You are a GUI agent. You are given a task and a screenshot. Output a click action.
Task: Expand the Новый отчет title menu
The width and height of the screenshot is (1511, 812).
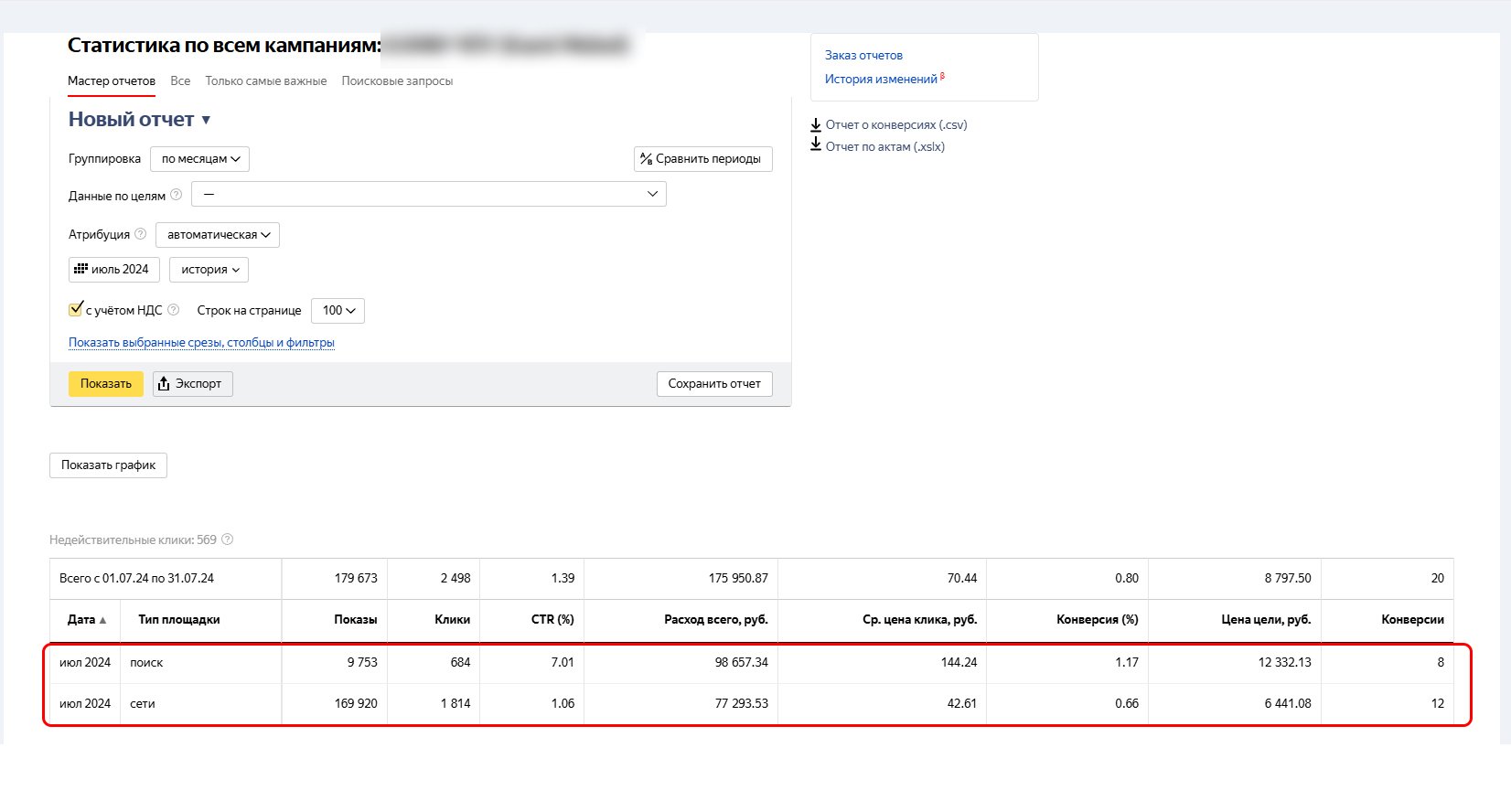pos(206,120)
